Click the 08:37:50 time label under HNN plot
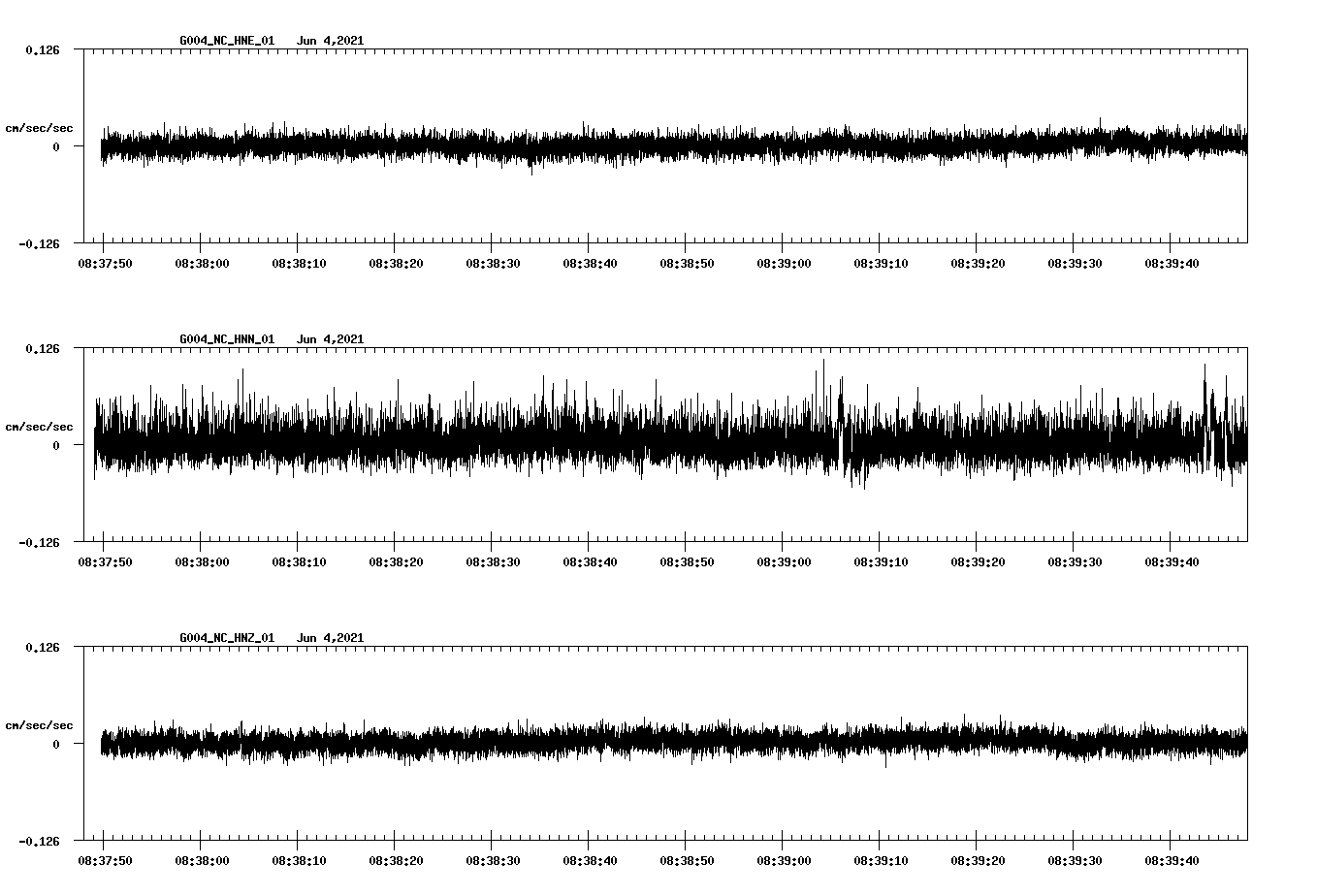Screen dimensions: 1317x896 [x=105, y=562]
